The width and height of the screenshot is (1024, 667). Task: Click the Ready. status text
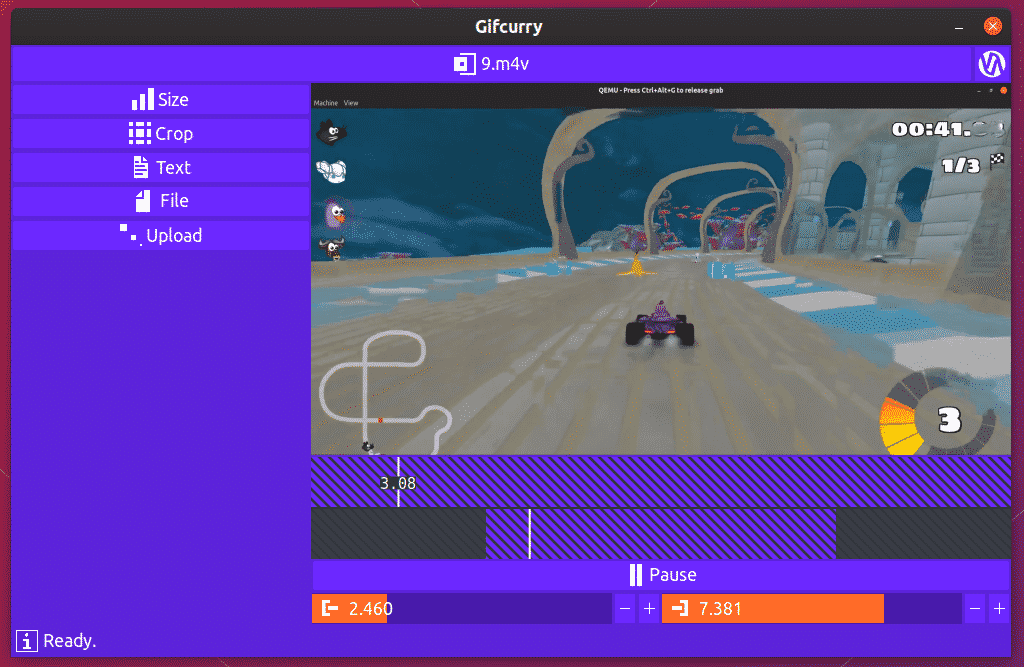tap(70, 641)
